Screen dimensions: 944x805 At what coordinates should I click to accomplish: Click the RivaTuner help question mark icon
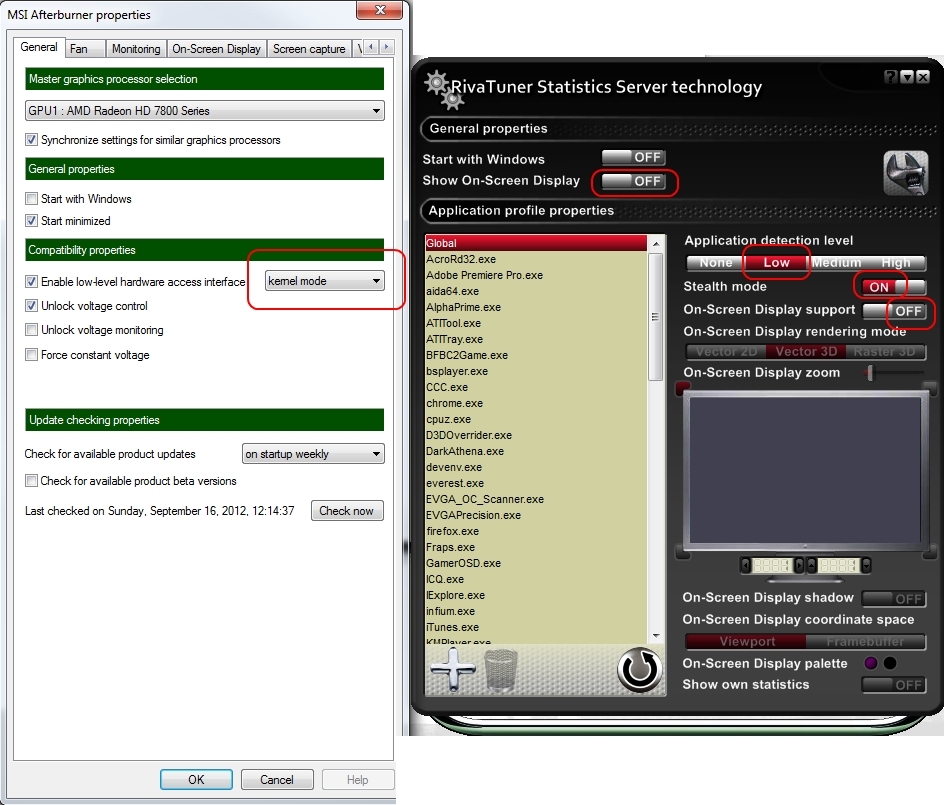[890, 76]
